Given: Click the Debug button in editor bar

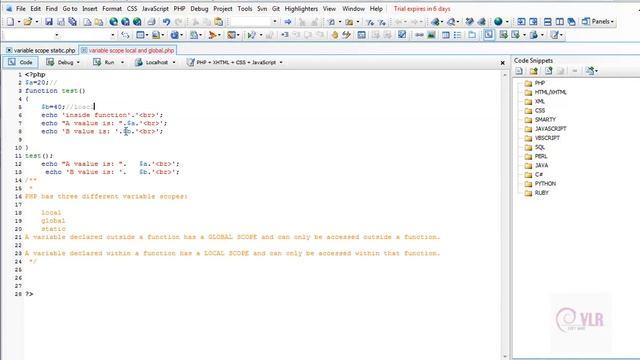Looking at the screenshot, I should coord(61,62).
